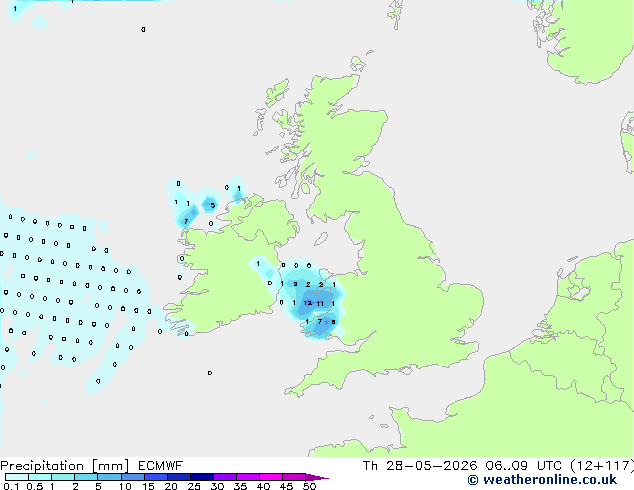Click the '0.1' legend scale label
This screenshot has width=634, height=490.
pos(11,486)
